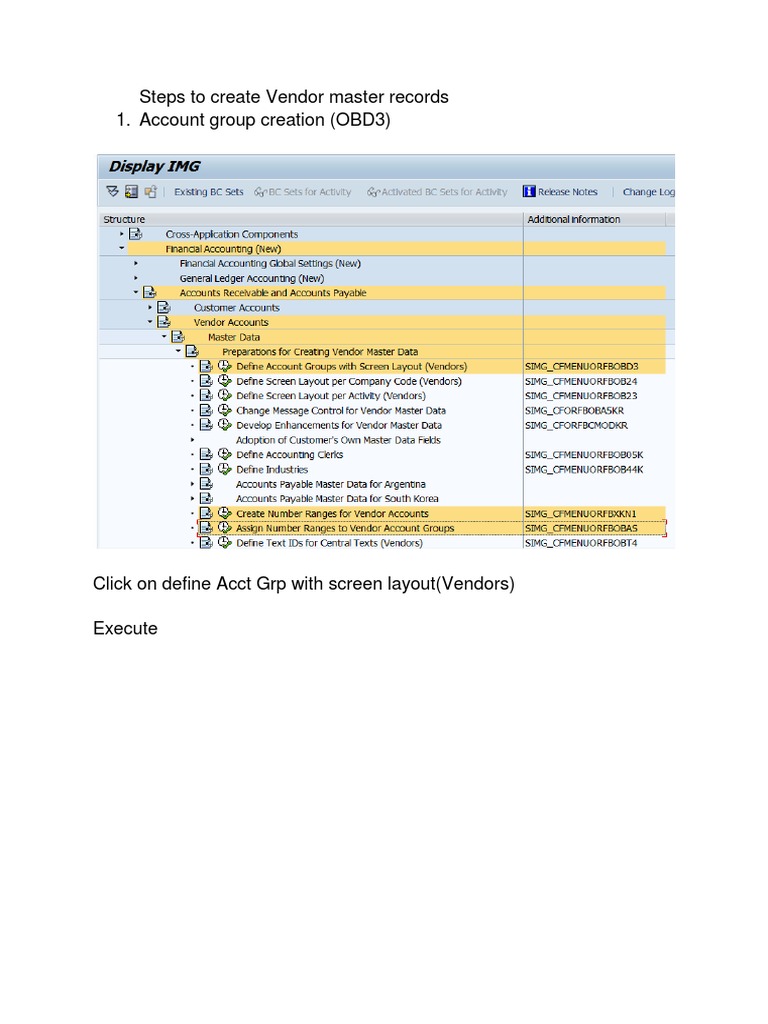Viewport: 768px width, 1024px height.
Task: Click the second toolbar icon beside expand-all
Action: coord(131,191)
